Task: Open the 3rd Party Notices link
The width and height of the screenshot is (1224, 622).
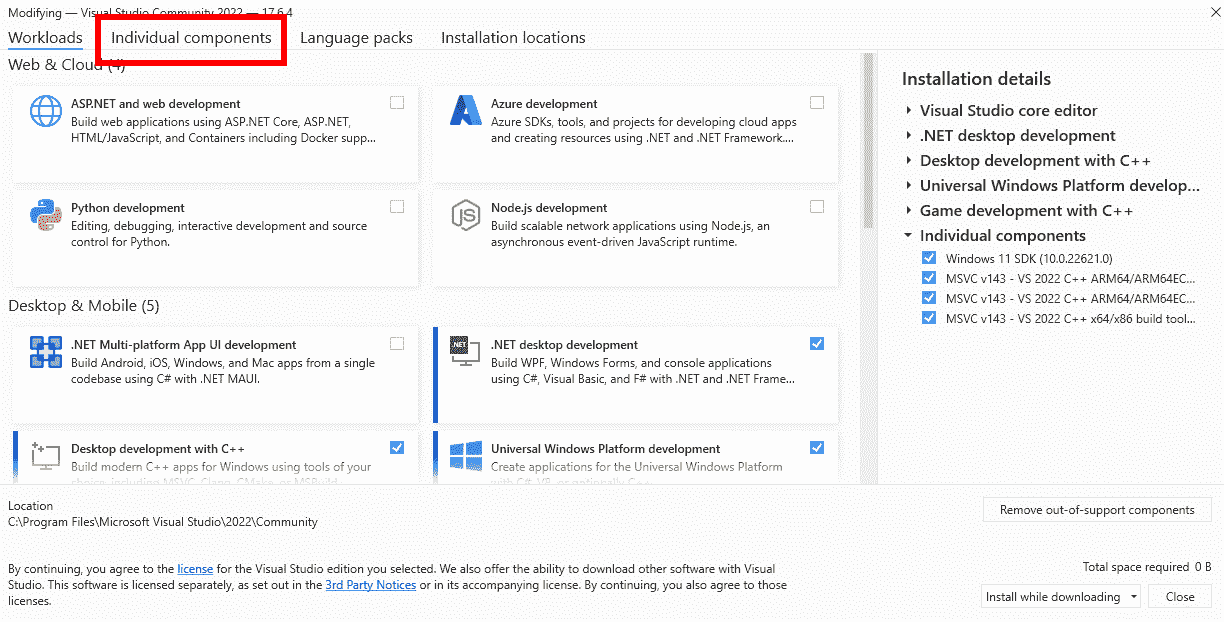Action: tap(370, 585)
